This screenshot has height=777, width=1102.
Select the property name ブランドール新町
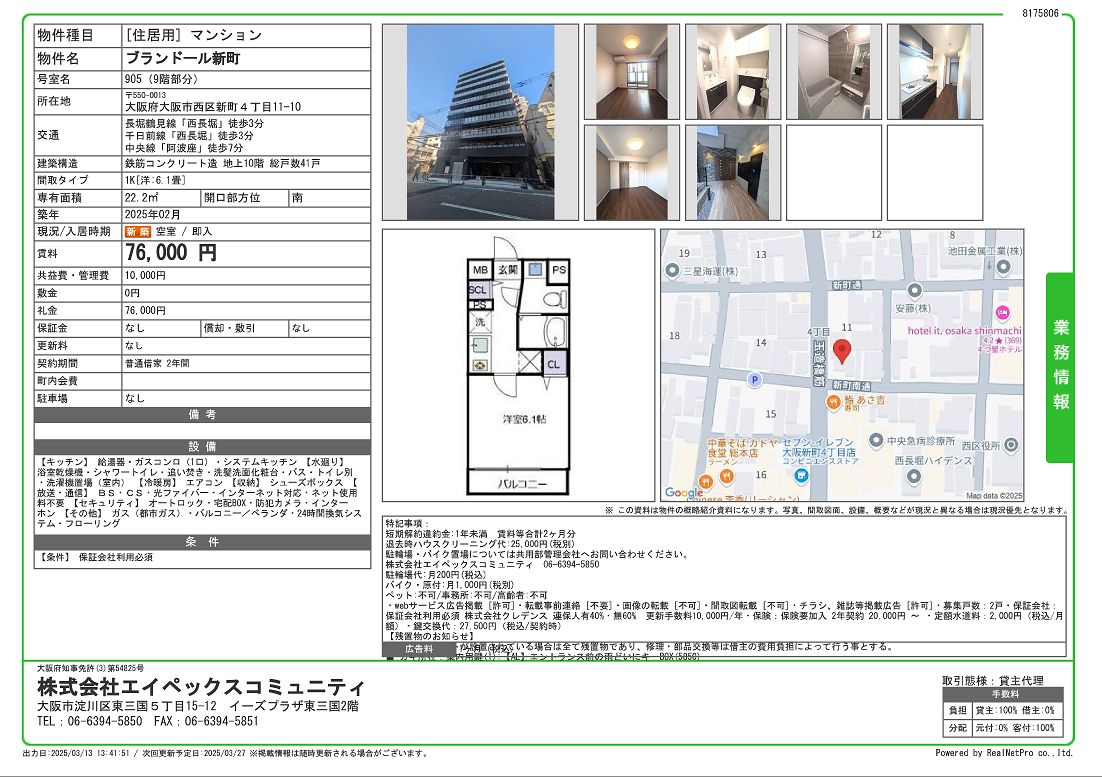pos(183,58)
